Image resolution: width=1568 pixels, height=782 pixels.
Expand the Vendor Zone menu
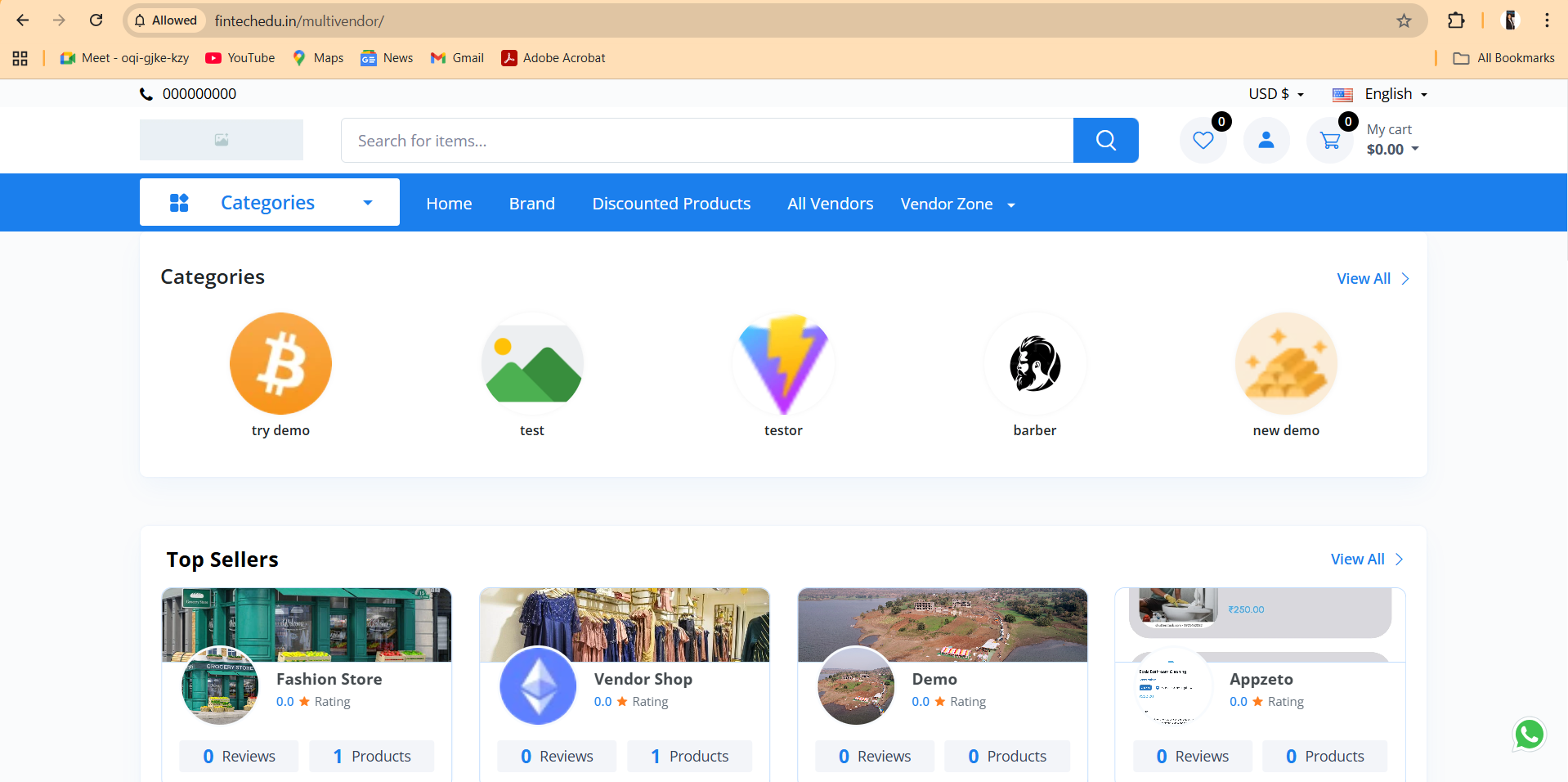[956, 204]
